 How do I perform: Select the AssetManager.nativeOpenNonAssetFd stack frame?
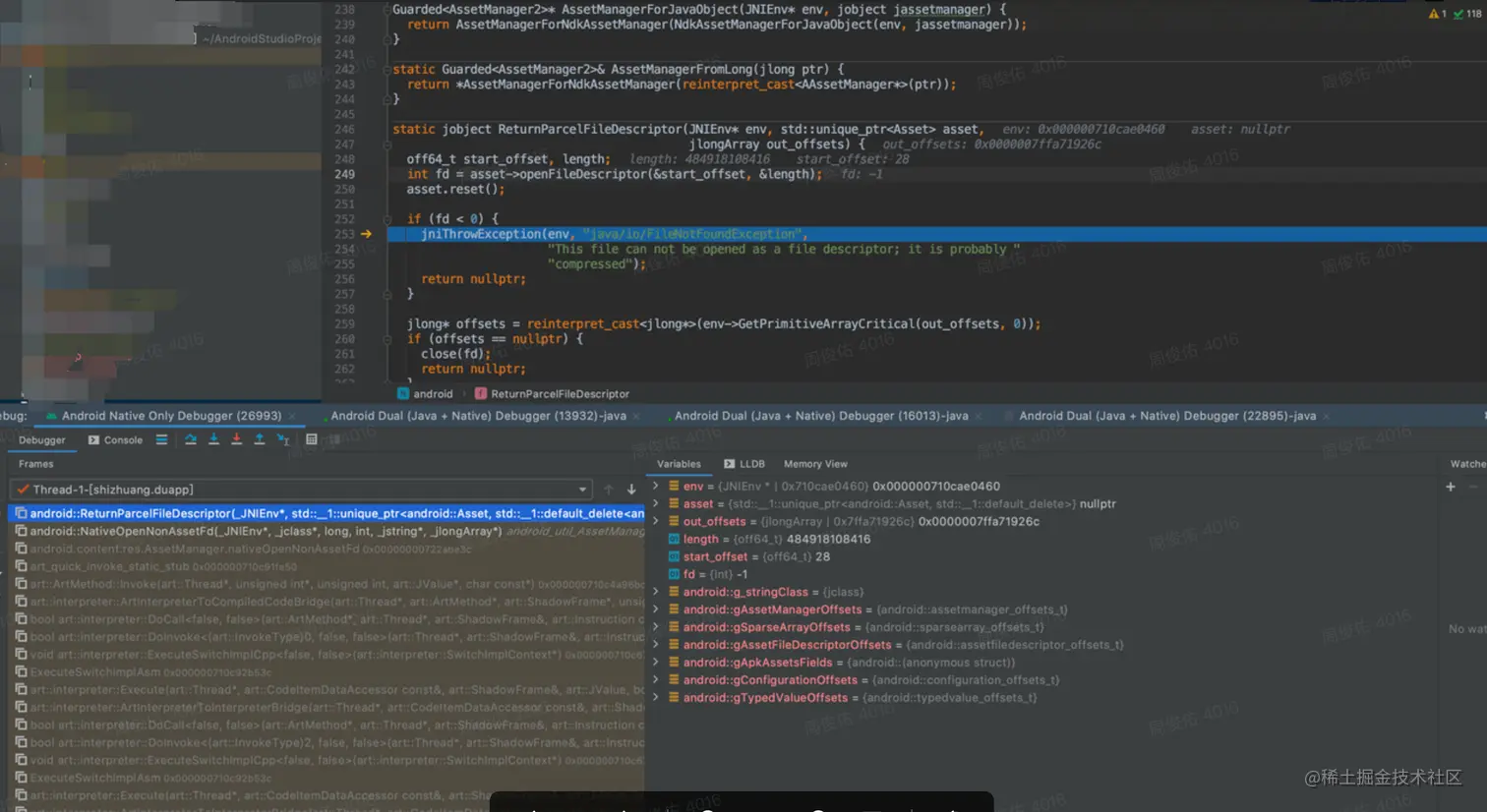click(x=327, y=549)
